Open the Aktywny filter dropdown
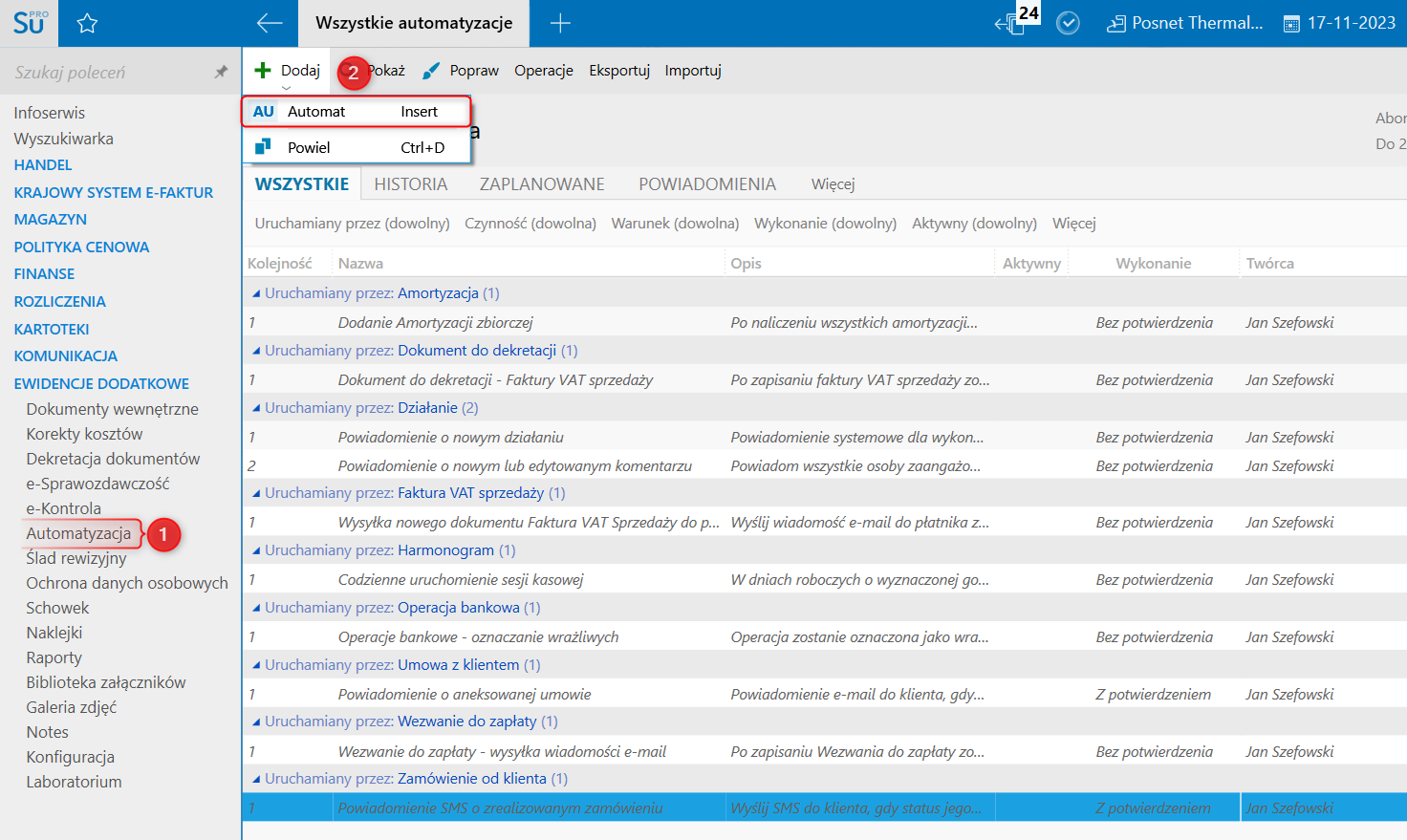This screenshot has width=1407, height=840. click(973, 224)
